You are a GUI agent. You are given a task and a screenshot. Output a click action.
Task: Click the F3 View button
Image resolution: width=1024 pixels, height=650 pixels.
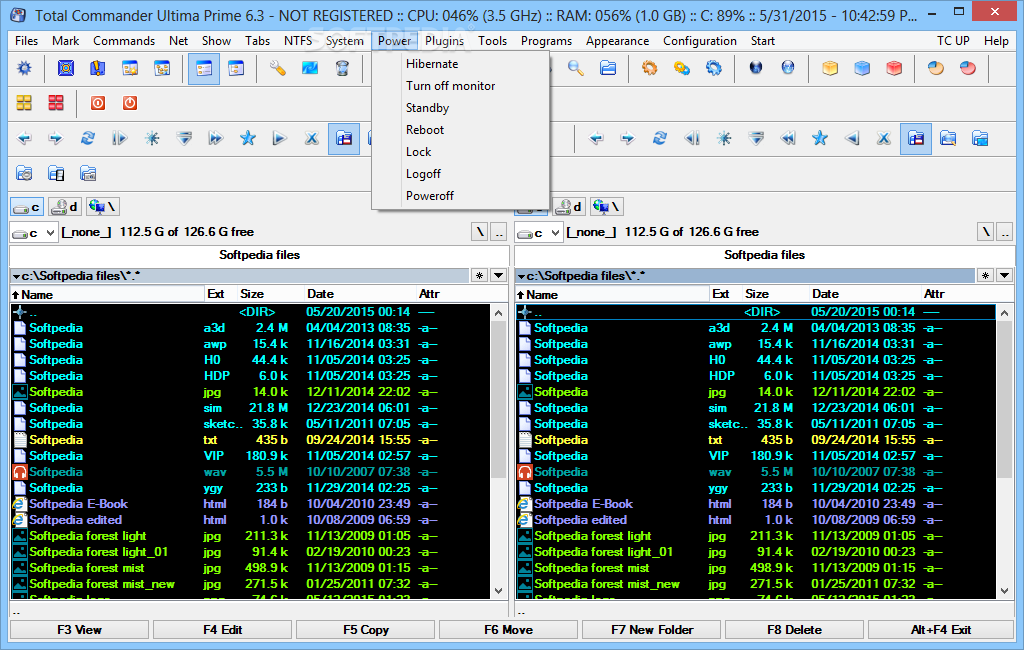[x=80, y=630]
